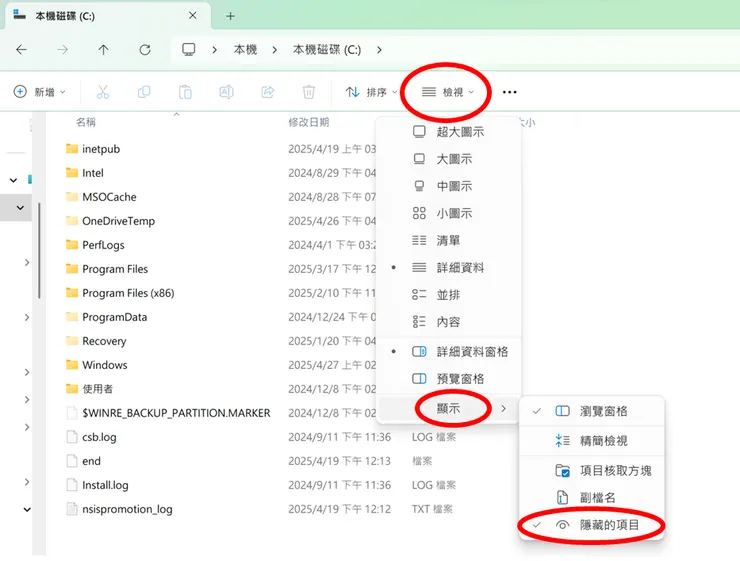Open the 新增 New dropdown
The height and width of the screenshot is (561, 740).
pyautogui.click(x=40, y=92)
